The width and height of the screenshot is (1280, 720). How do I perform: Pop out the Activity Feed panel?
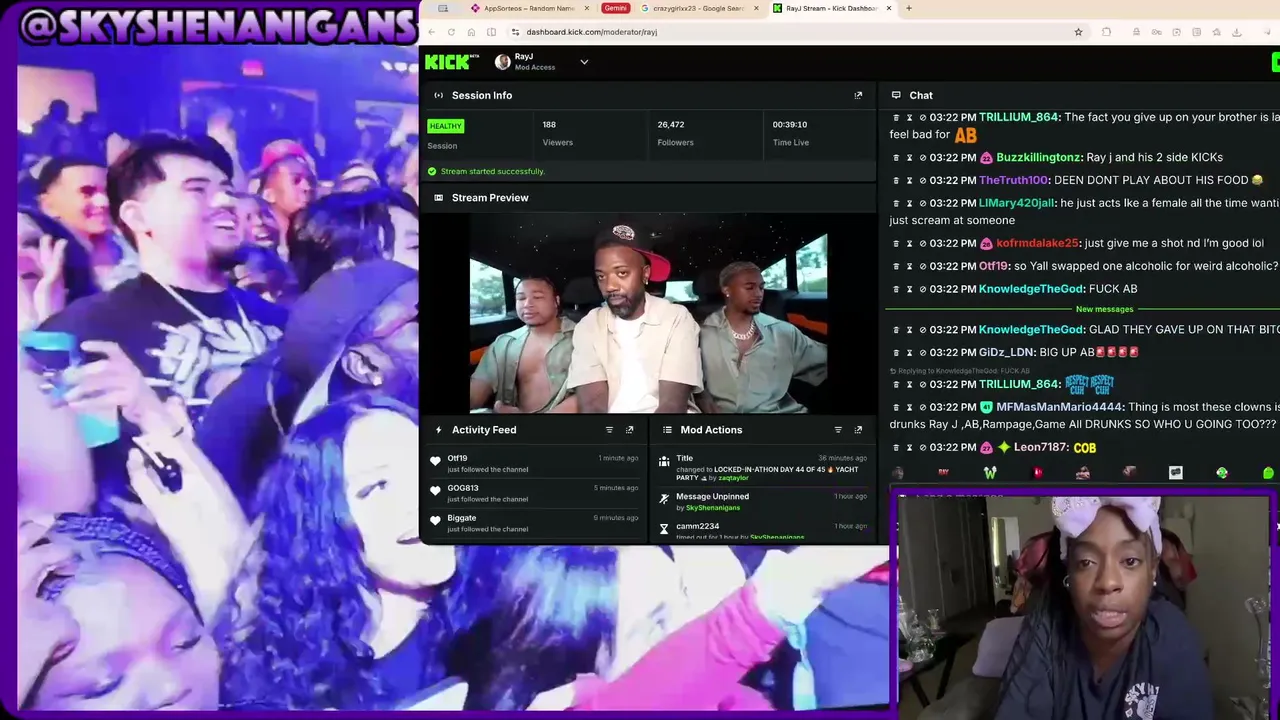(629, 430)
